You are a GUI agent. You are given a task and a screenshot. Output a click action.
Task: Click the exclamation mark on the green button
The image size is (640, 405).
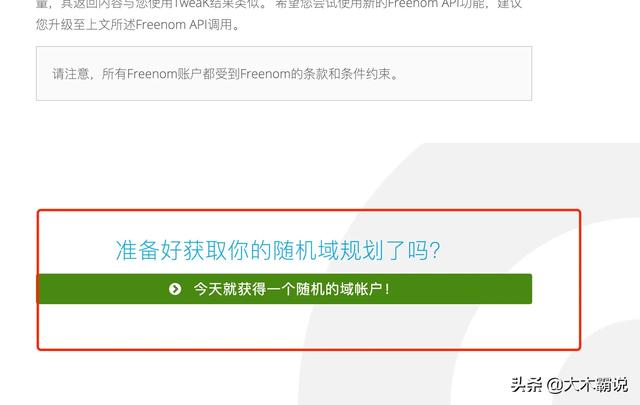point(387,289)
